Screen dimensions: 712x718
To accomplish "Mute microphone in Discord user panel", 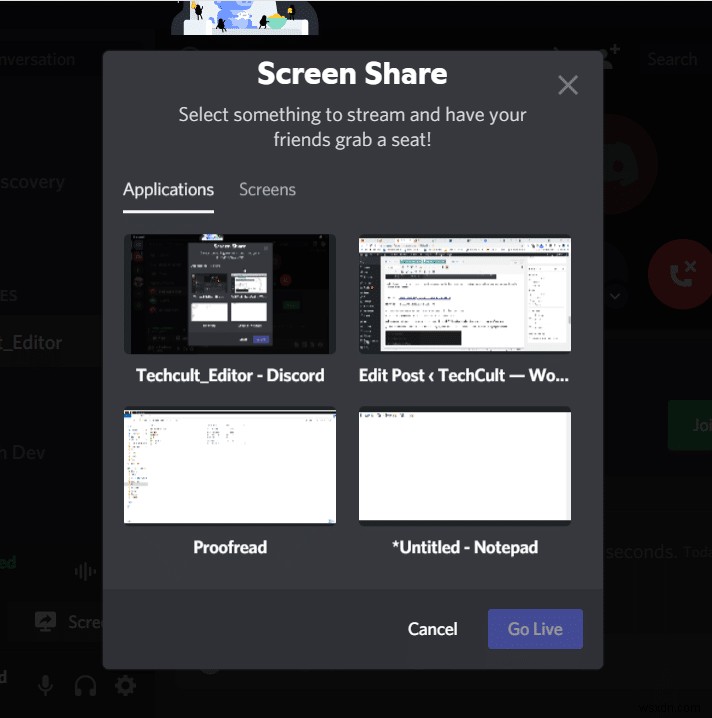I will (45, 685).
